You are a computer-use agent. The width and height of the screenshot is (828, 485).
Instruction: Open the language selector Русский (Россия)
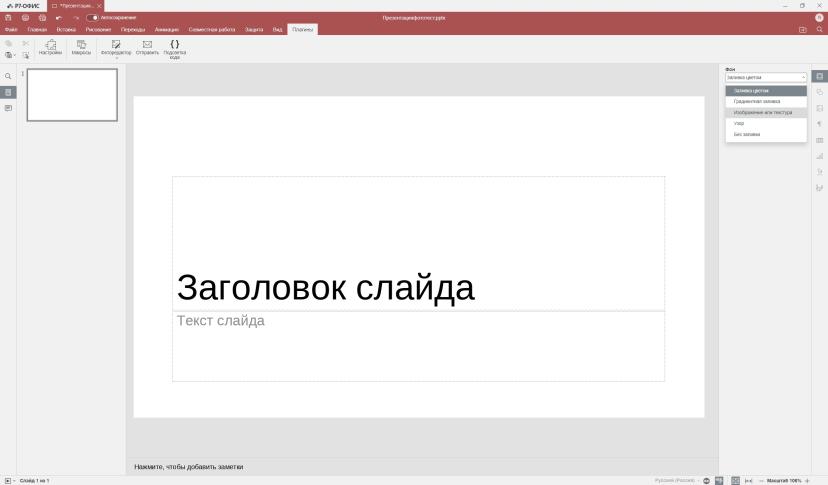click(676, 480)
